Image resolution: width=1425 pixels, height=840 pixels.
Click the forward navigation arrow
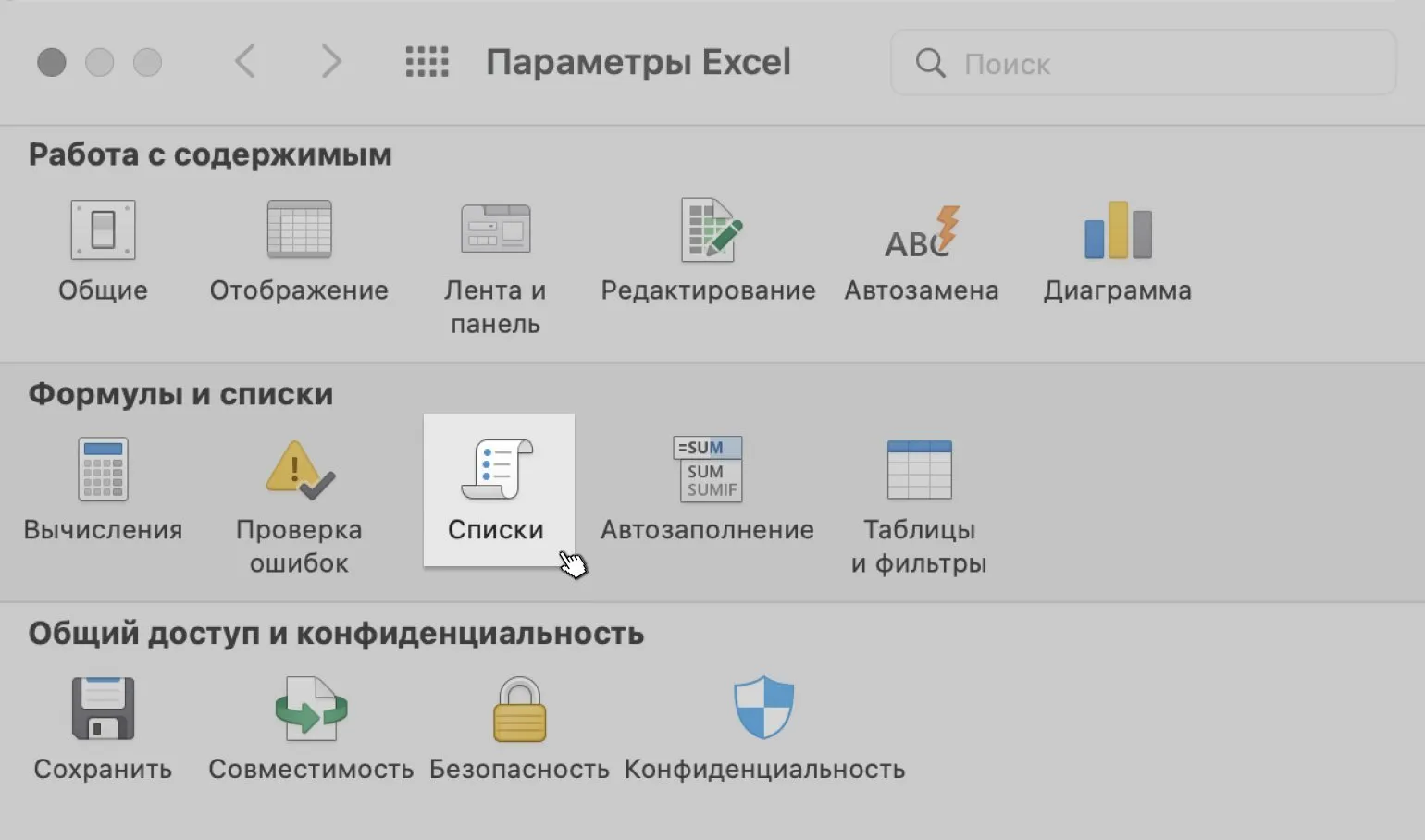(x=330, y=62)
